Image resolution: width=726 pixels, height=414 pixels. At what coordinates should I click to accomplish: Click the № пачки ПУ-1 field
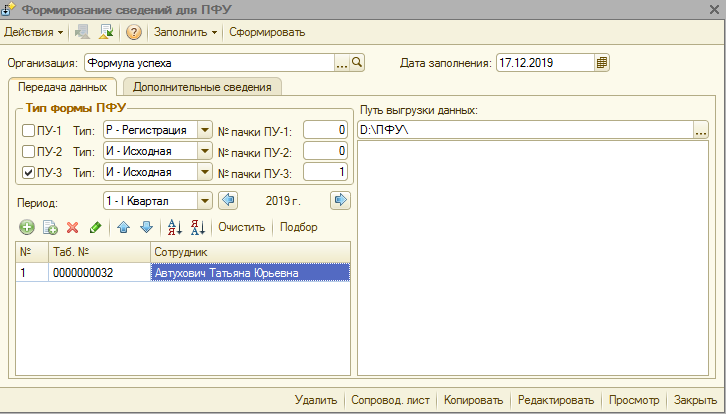point(325,131)
